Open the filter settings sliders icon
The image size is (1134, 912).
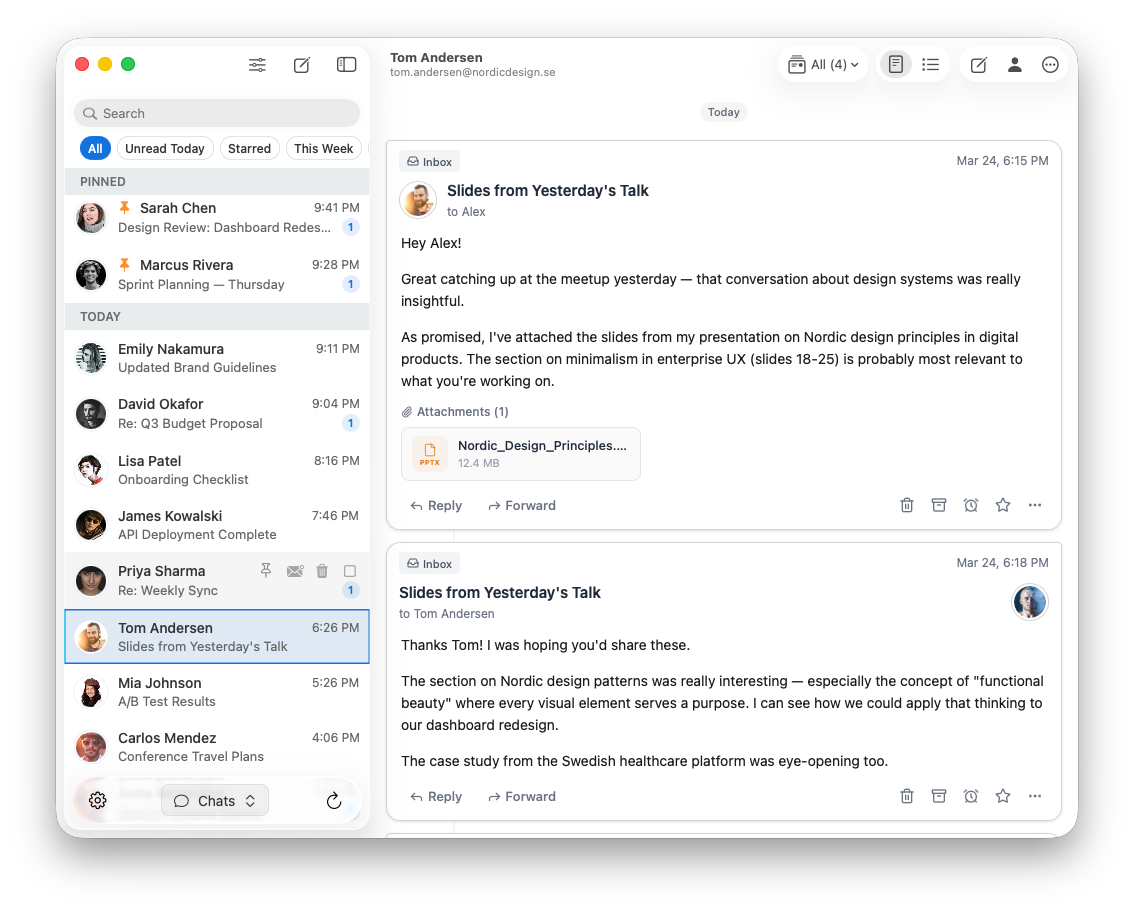tap(257, 64)
